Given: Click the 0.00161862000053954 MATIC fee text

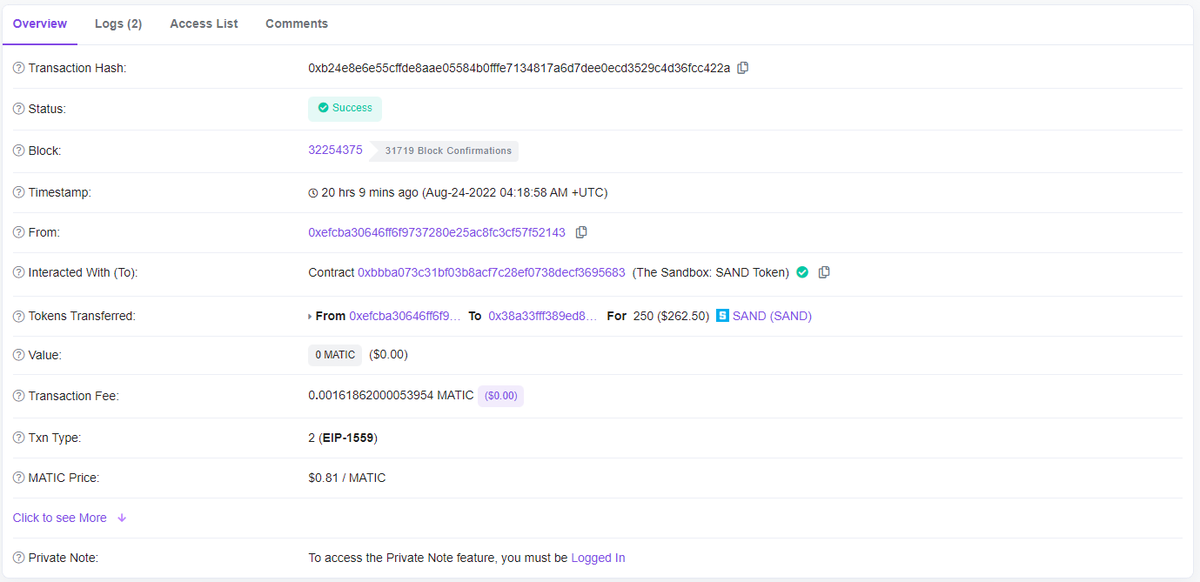Looking at the screenshot, I should coord(391,396).
